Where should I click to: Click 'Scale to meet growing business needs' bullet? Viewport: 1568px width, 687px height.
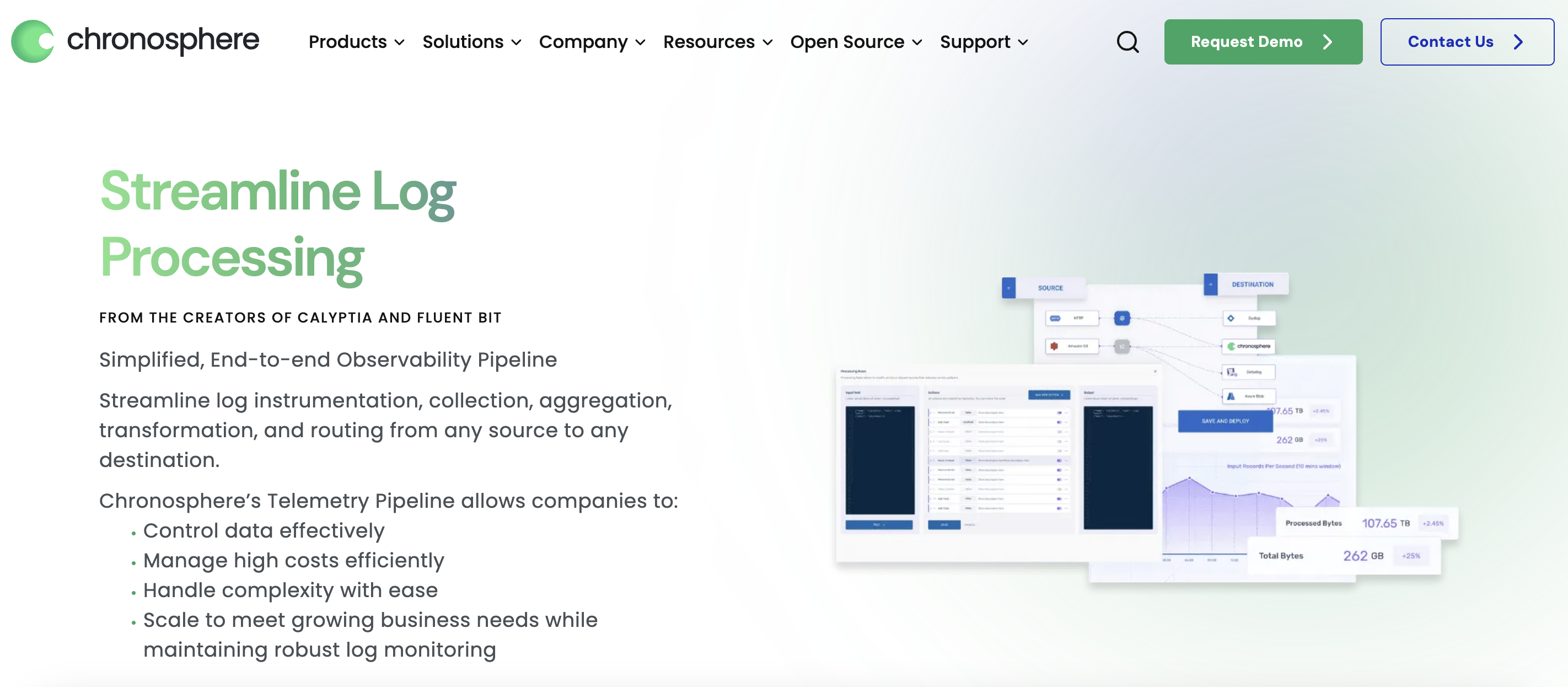click(370, 635)
